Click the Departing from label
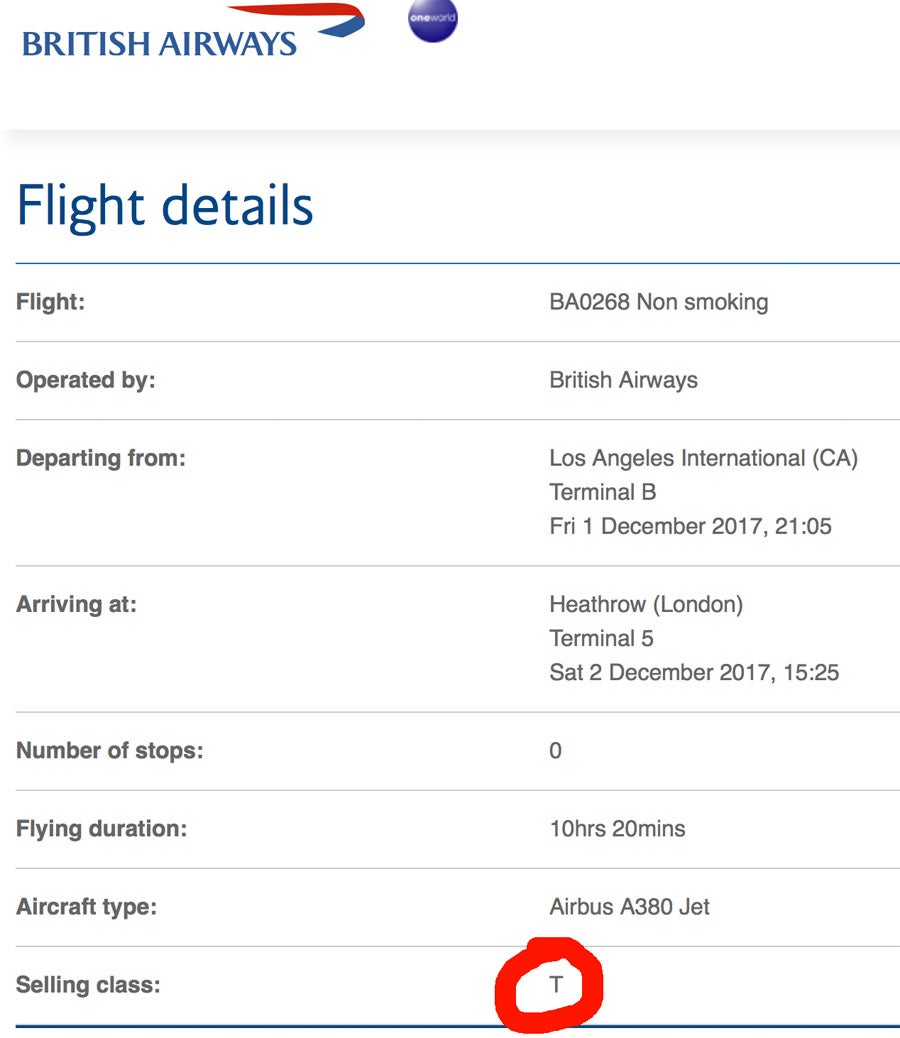The height and width of the screenshot is (1038, 900). pos(101,458)
